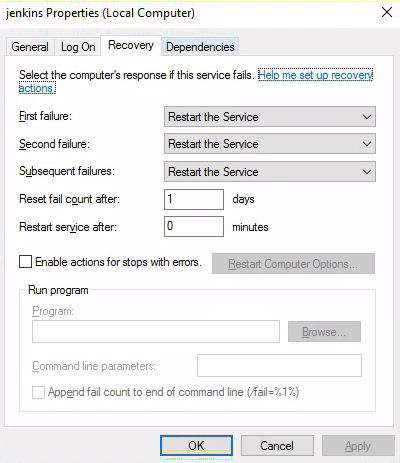The width and height of the screenshot is (400, 463).
Task: Expand the Subsequent failures dropdown
Action: [270, 172]
